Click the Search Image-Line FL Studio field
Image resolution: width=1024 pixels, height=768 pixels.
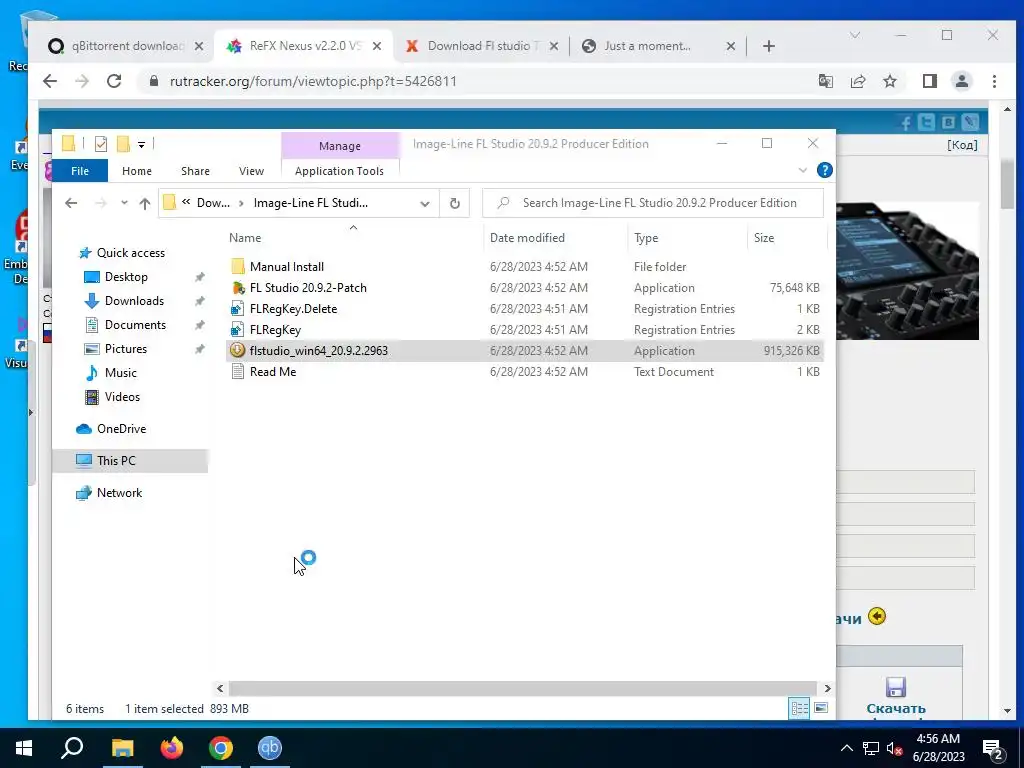point(652,203)
